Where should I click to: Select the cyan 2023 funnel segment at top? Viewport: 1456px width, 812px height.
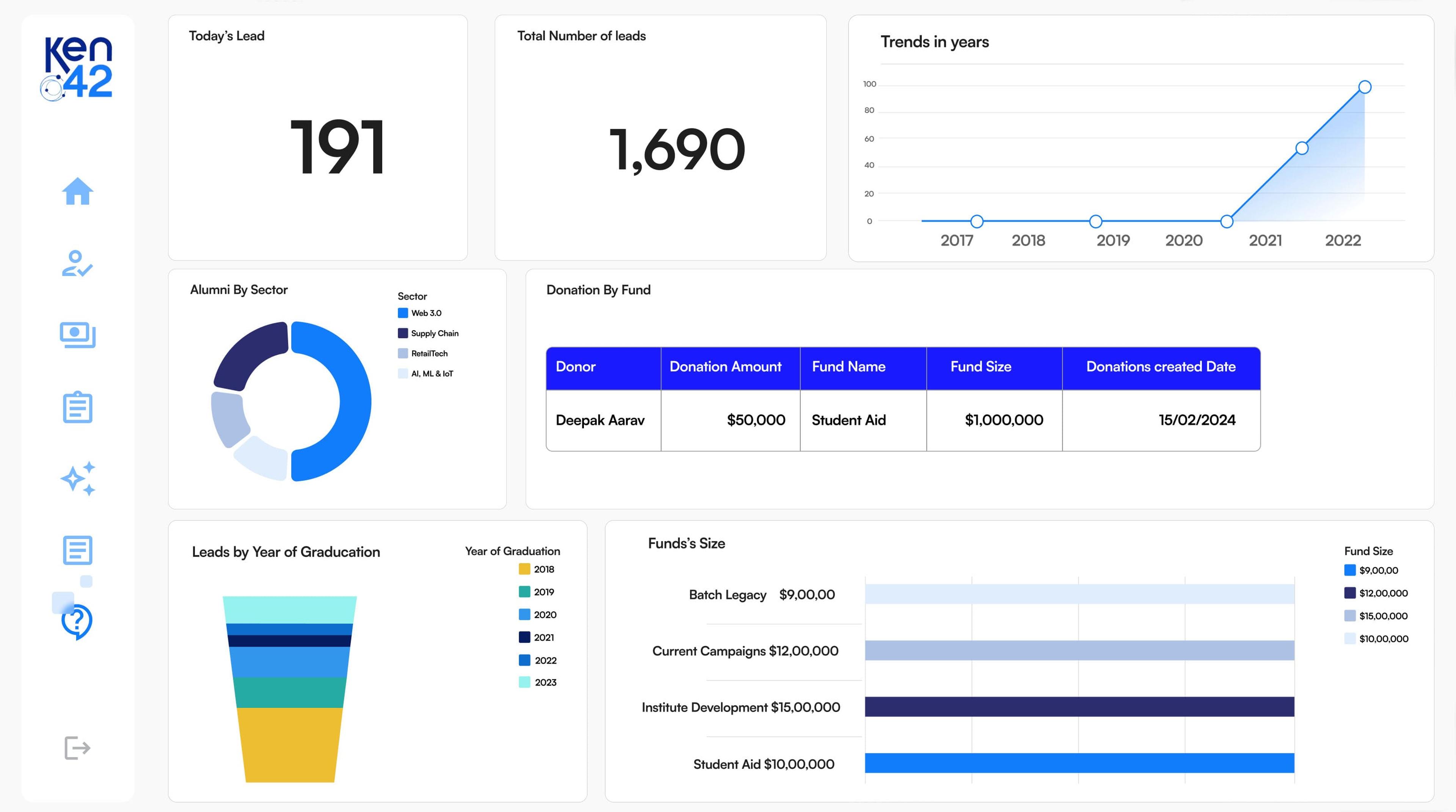point(290,610)
